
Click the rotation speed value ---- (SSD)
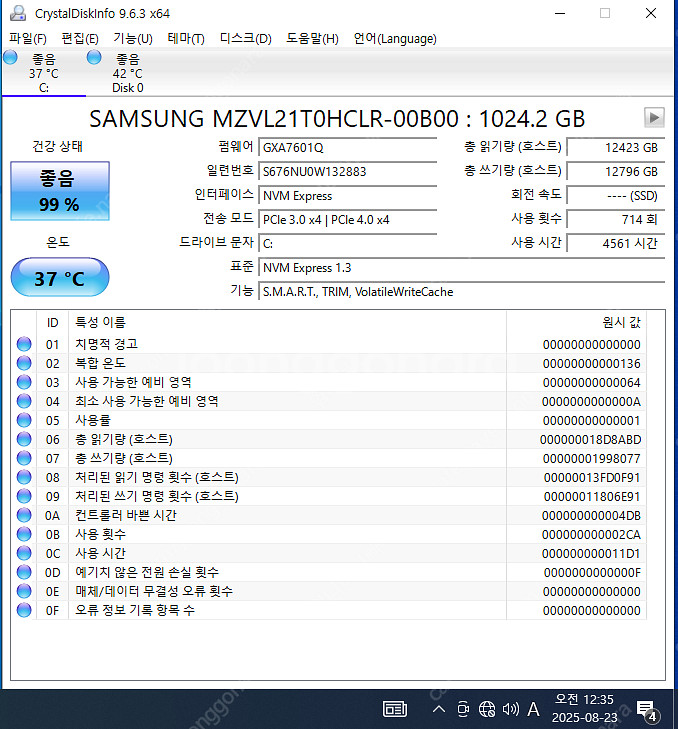click(x=616, y=196)
